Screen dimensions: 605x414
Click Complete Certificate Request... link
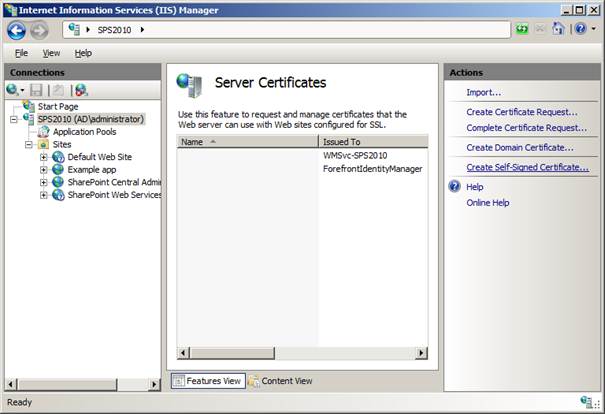[526, 128]
